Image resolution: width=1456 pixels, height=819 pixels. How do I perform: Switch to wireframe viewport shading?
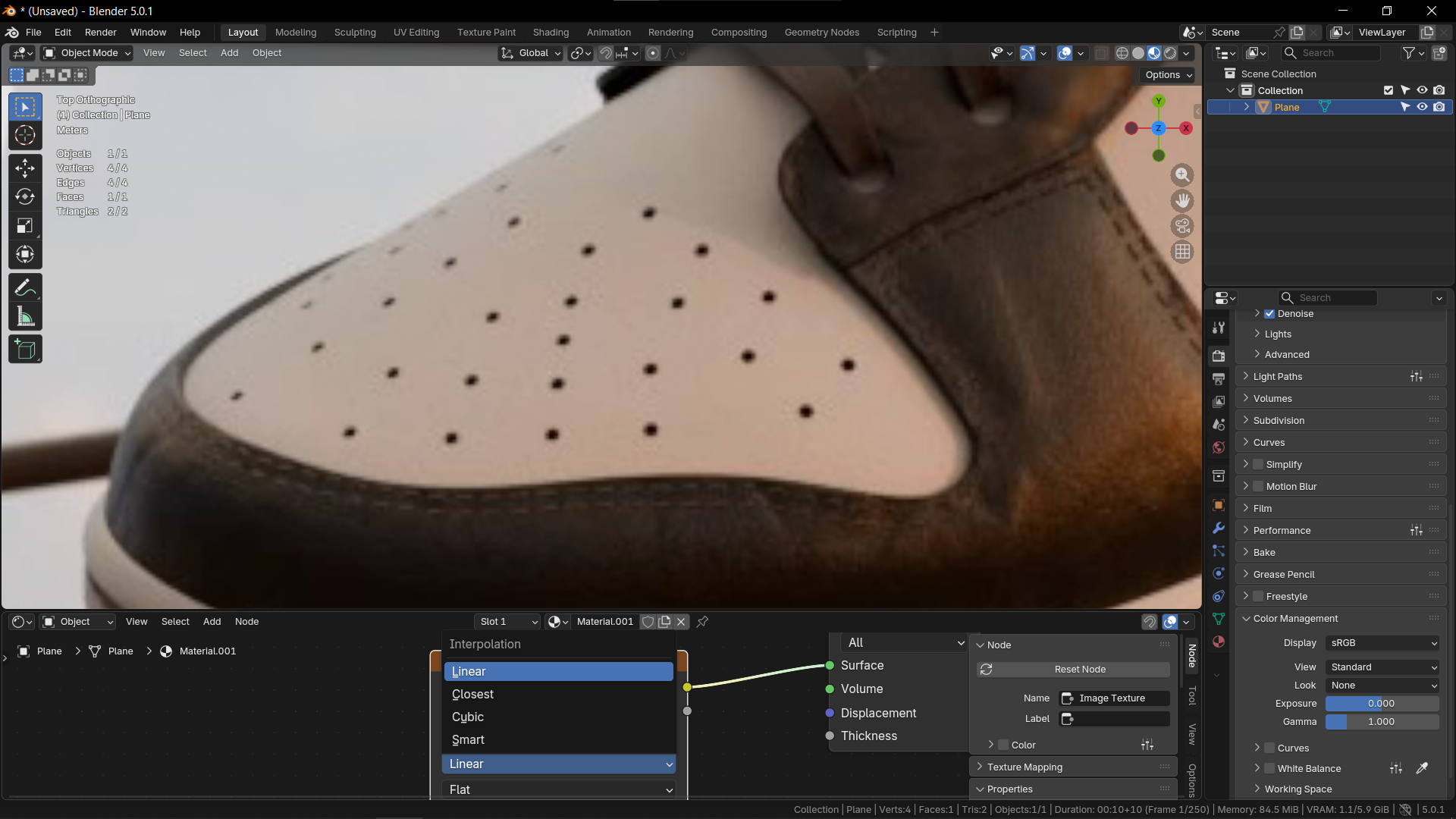point(1122,53)
